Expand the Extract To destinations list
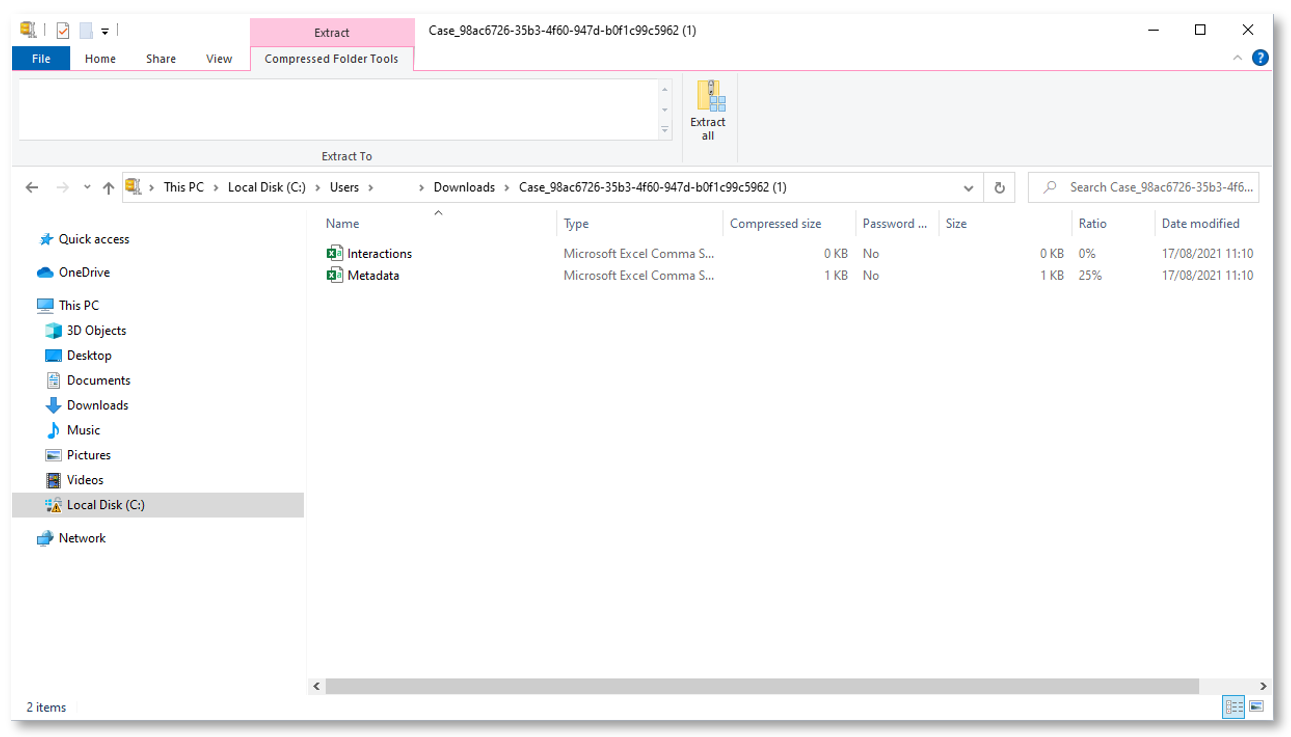 (x=665, y=130)
